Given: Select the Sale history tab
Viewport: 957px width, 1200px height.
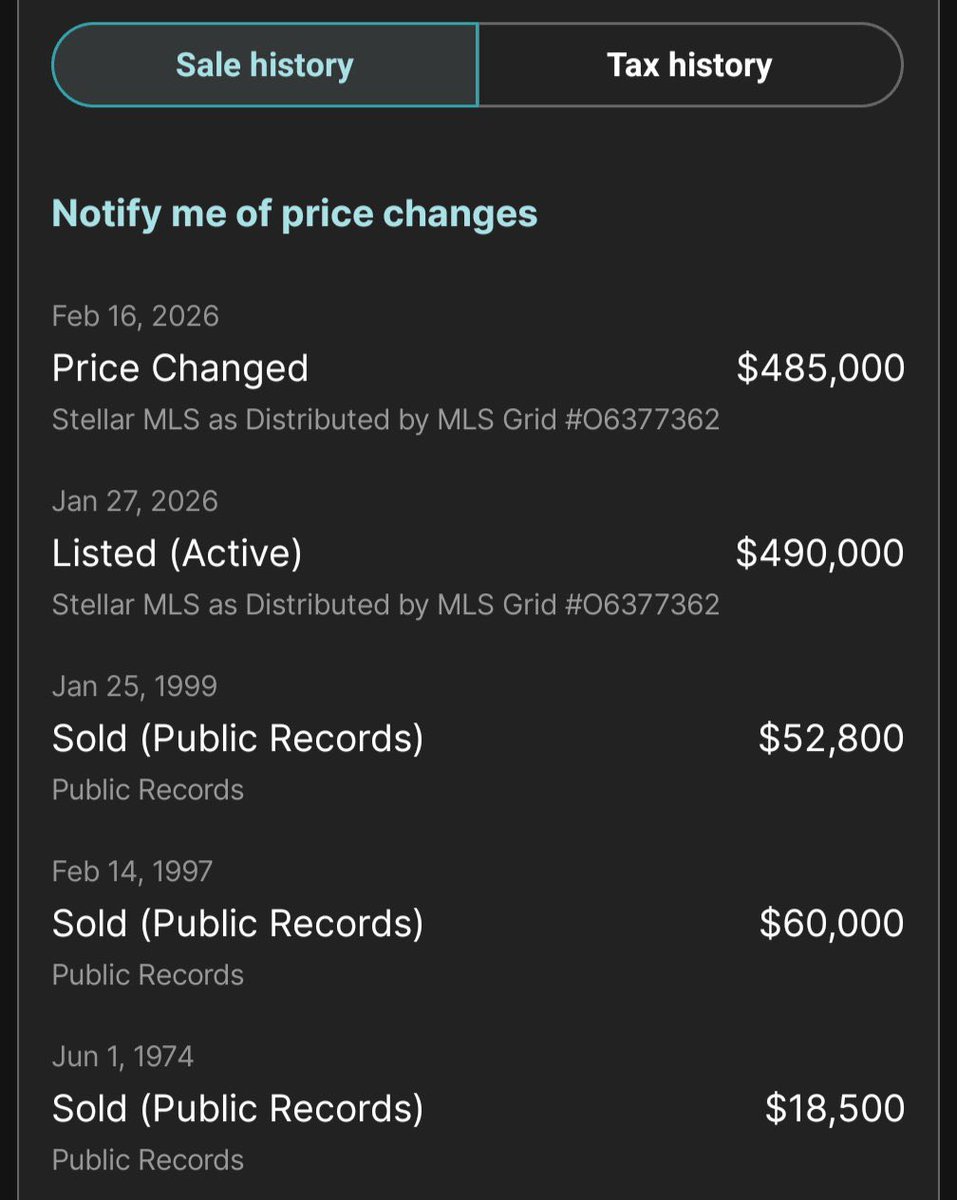Looking at the screenshot, I should click(x=265, y=66).
